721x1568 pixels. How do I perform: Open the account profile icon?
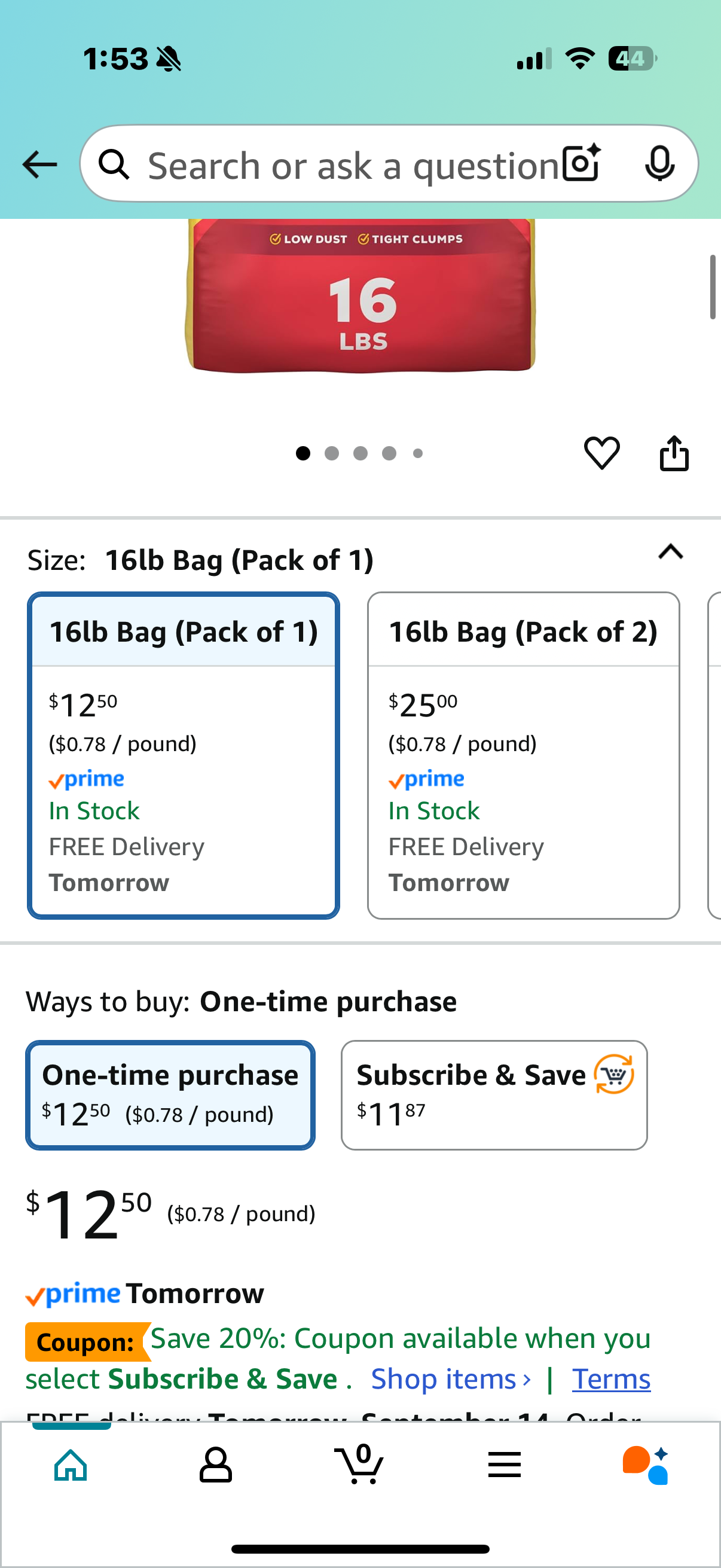coord(215,1465)
